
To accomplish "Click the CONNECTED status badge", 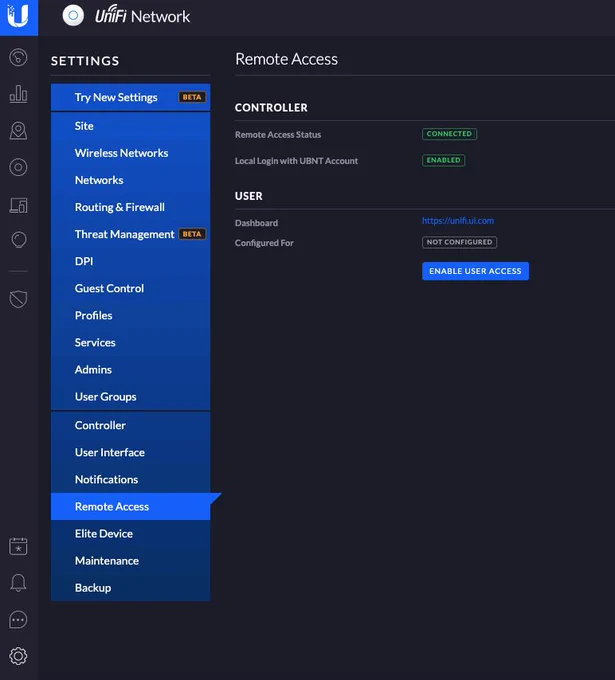I will click(x=449, y=134).
